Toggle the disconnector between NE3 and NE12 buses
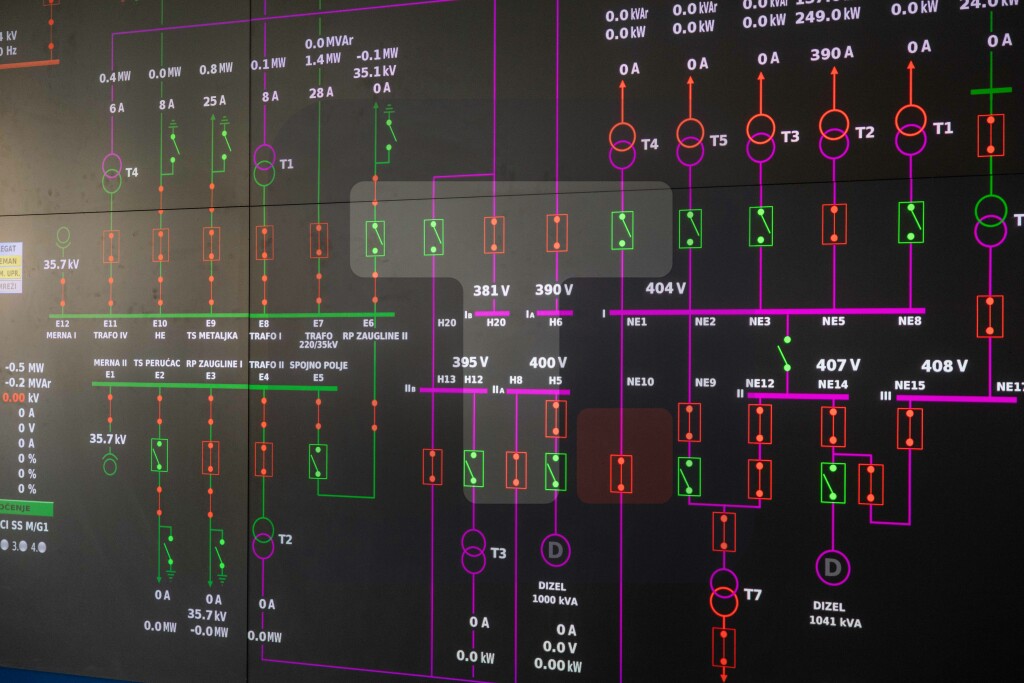Screen dimensions: 1024x683 click(x=785, y=357)
